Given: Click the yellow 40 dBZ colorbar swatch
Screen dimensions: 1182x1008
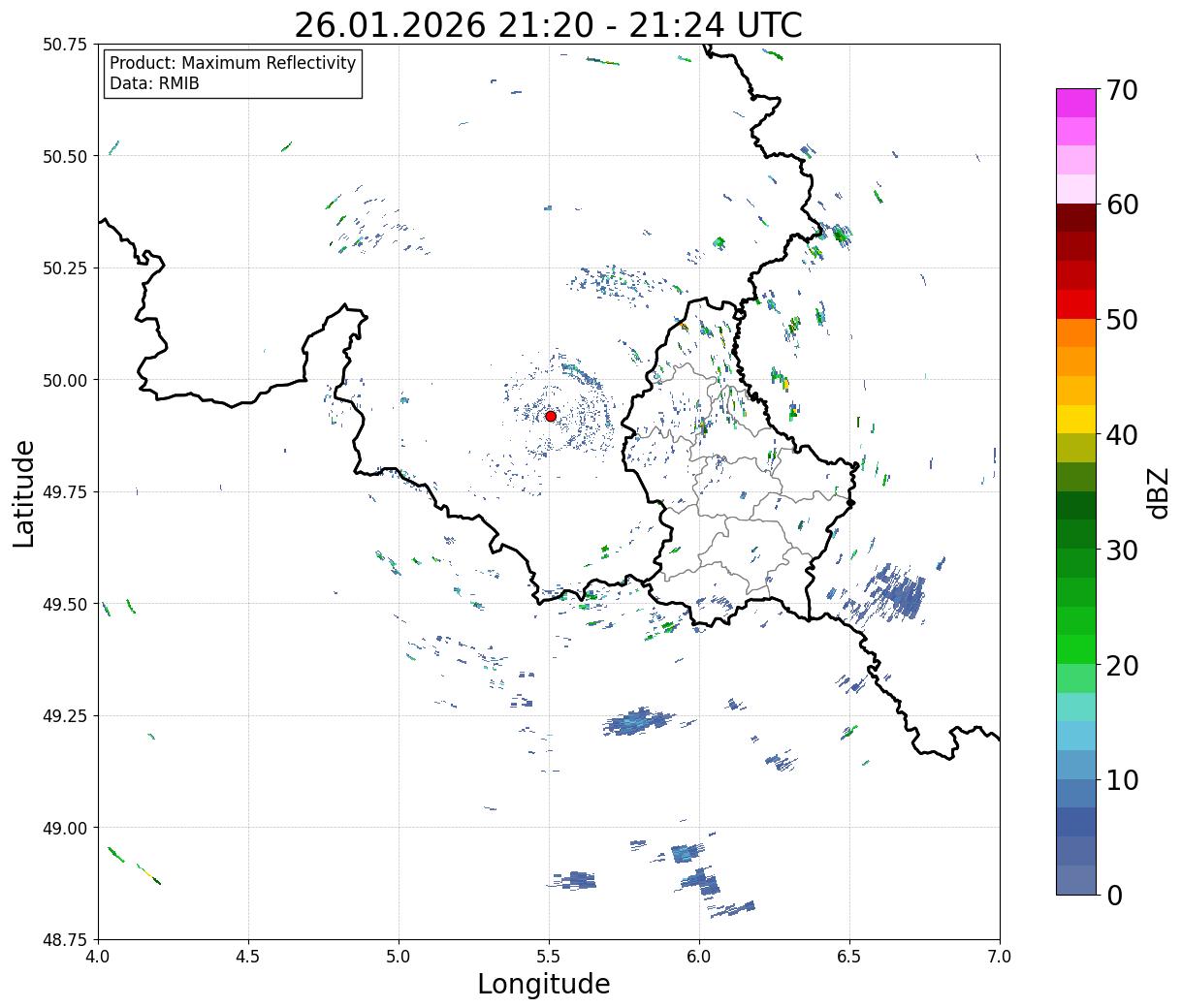Looking at the screenshot, I should tap(1076, 419).
